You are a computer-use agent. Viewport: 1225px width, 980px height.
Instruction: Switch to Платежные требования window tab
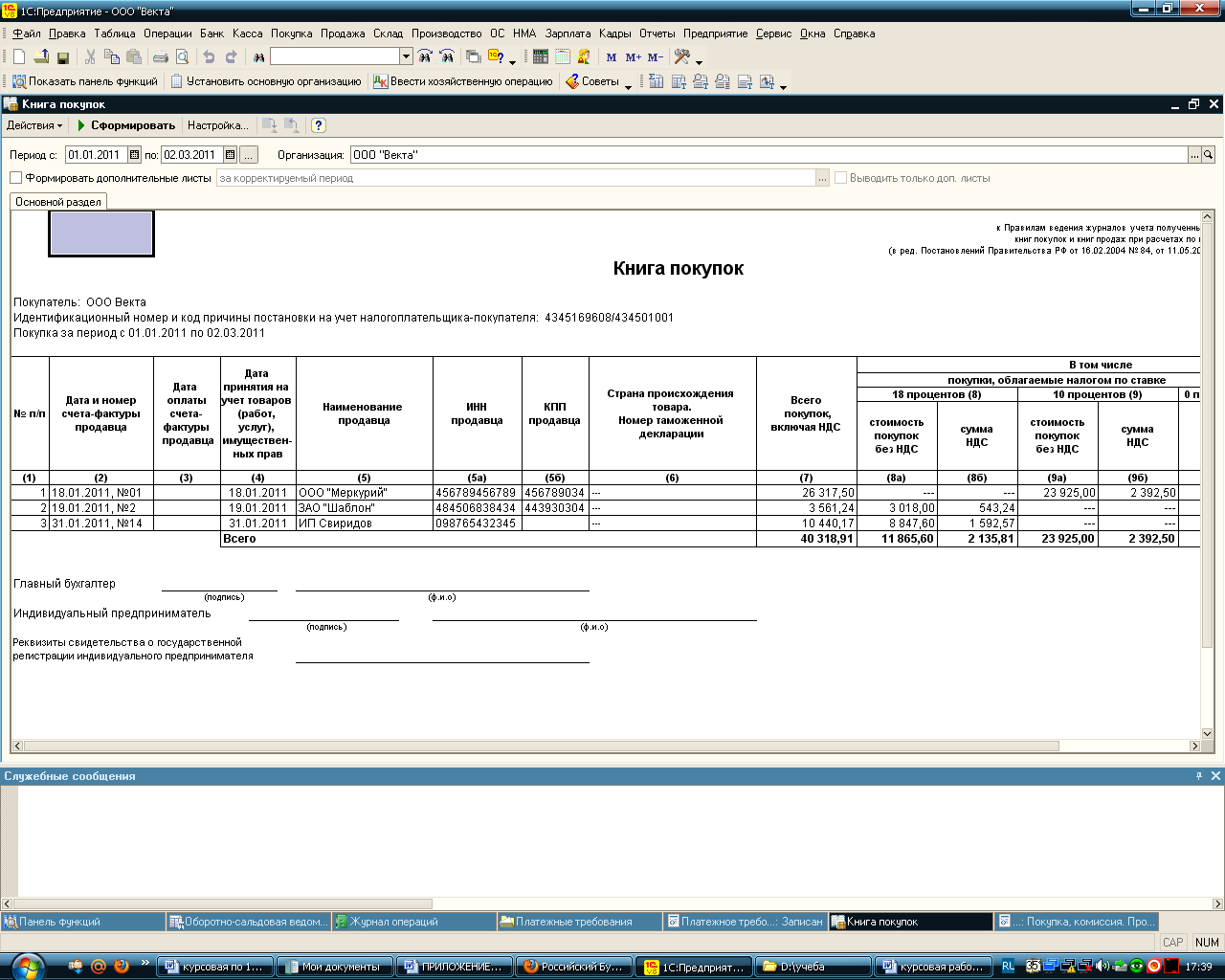(579, 922)
